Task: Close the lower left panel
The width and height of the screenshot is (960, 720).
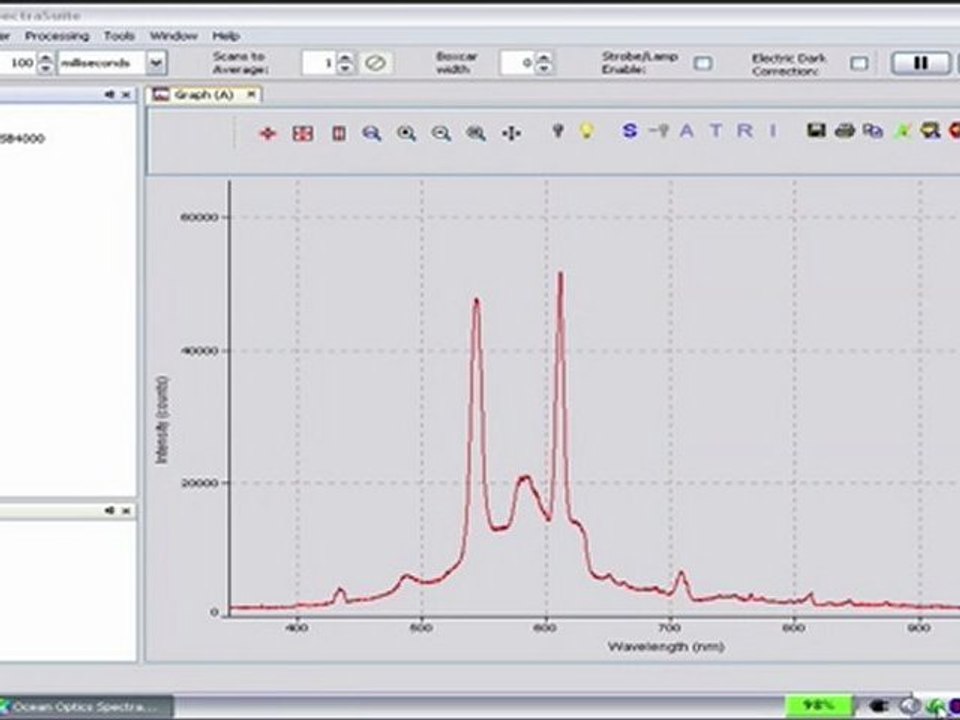Action: pyautogui.click(x=126, y=510)
